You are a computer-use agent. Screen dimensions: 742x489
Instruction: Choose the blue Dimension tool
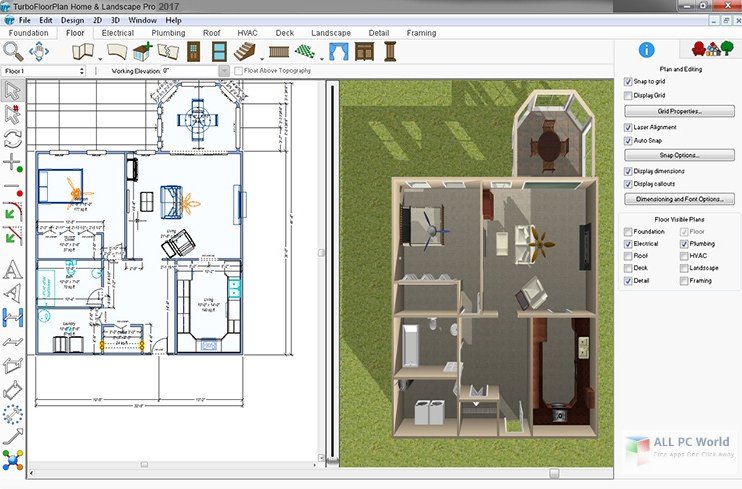(12, 318)
